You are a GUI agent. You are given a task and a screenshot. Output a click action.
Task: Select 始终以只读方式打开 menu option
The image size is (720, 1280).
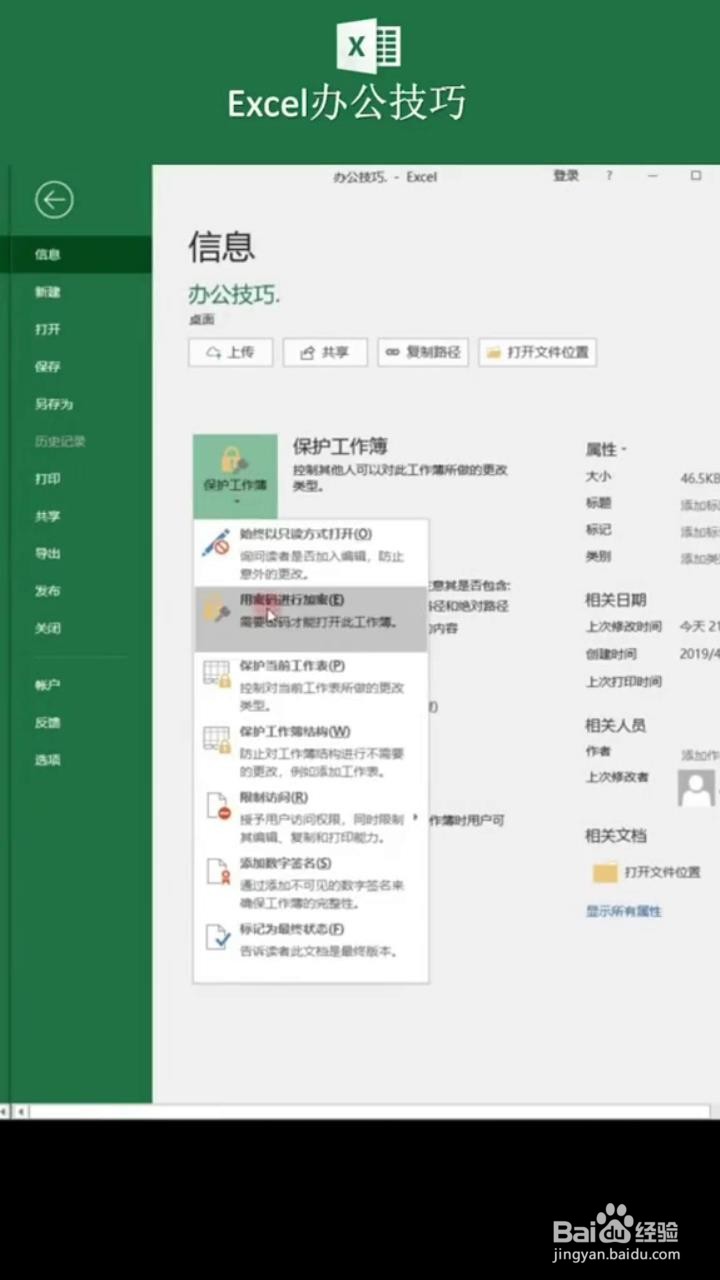point(311,553)
